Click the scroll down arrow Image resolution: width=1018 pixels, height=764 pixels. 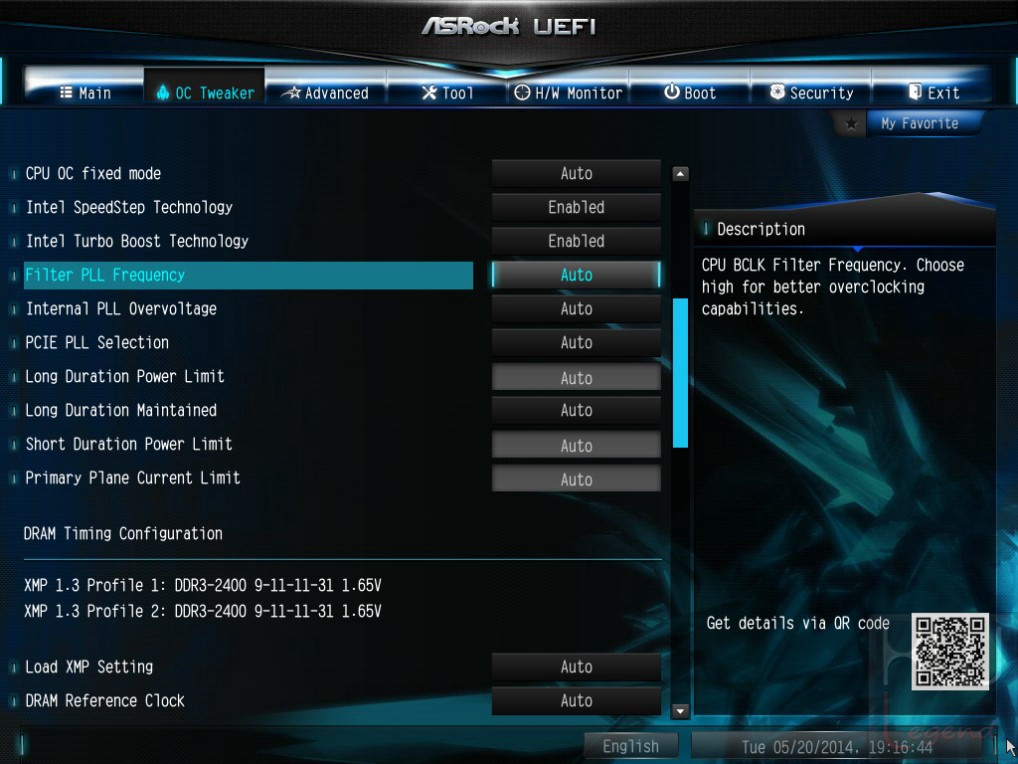click(680, 711)
